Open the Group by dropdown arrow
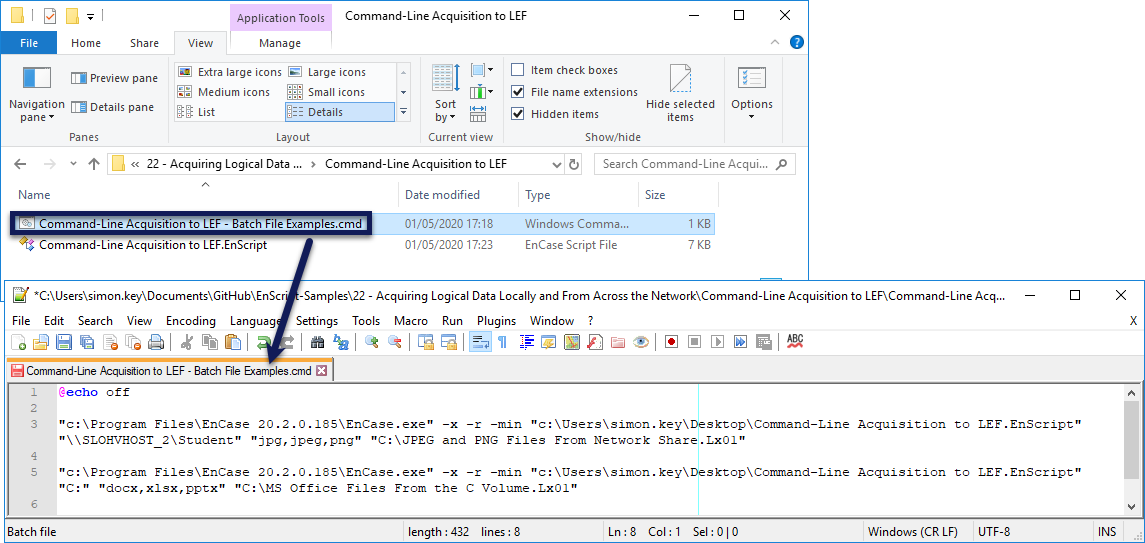 tap(482, 70)
